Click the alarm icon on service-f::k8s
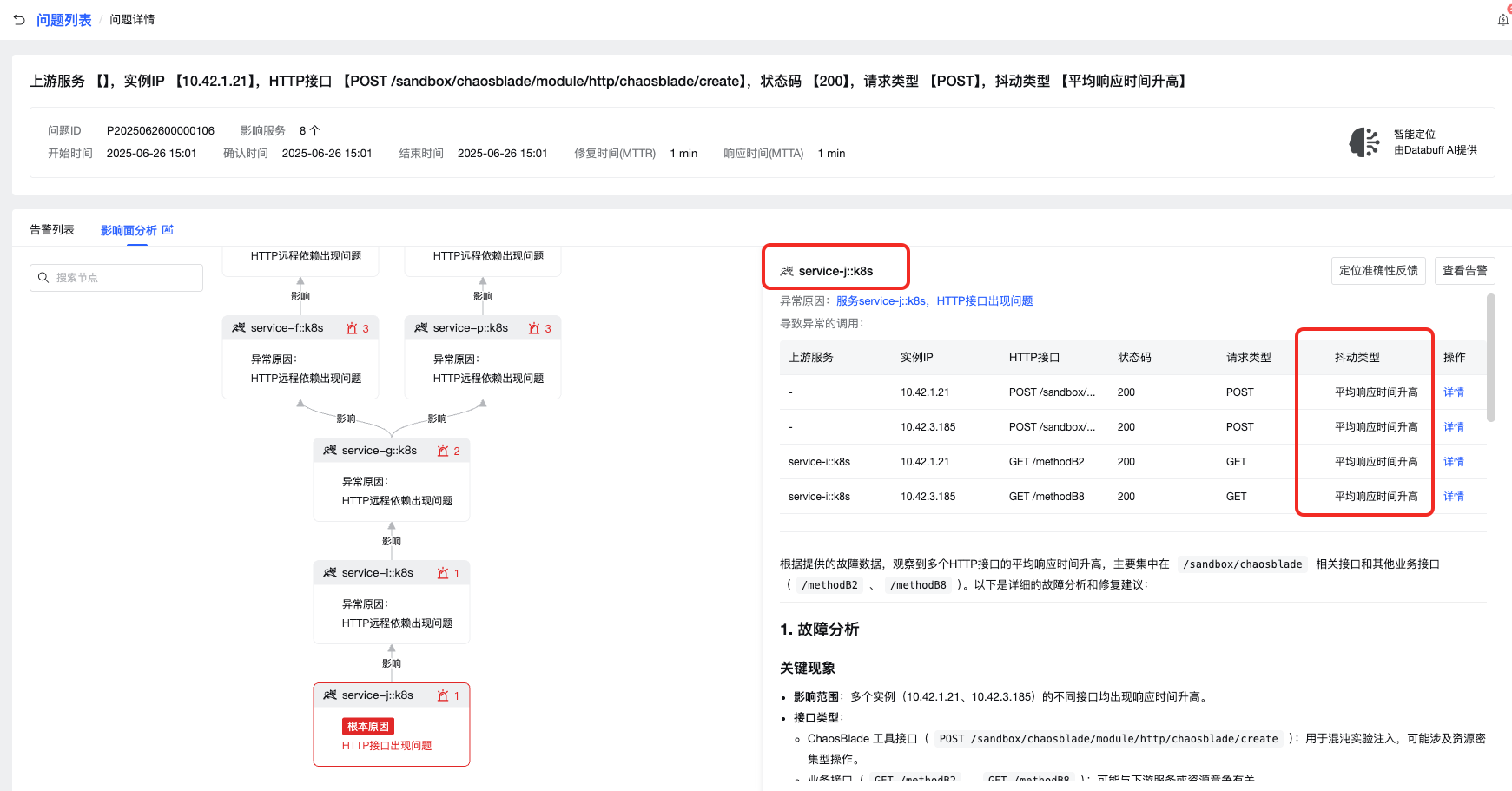1512x791 pixels. coord(352,328)
